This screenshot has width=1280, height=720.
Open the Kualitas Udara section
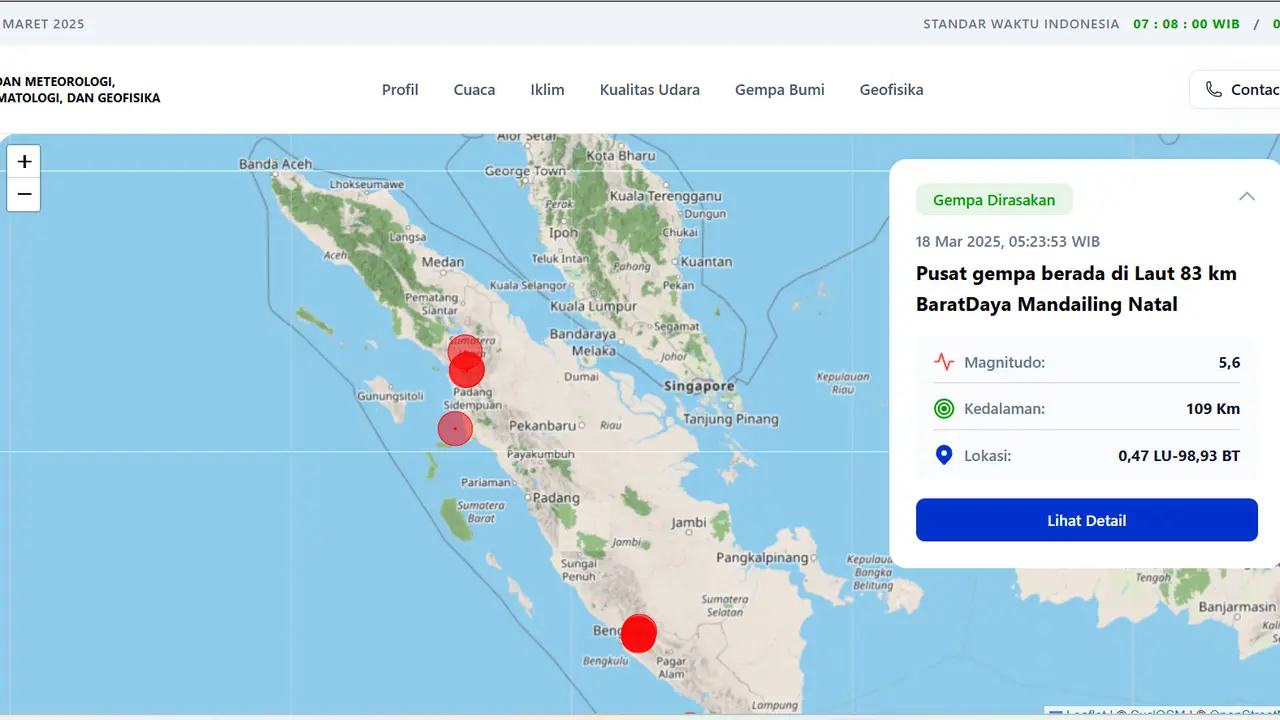[x=649, y=89]
